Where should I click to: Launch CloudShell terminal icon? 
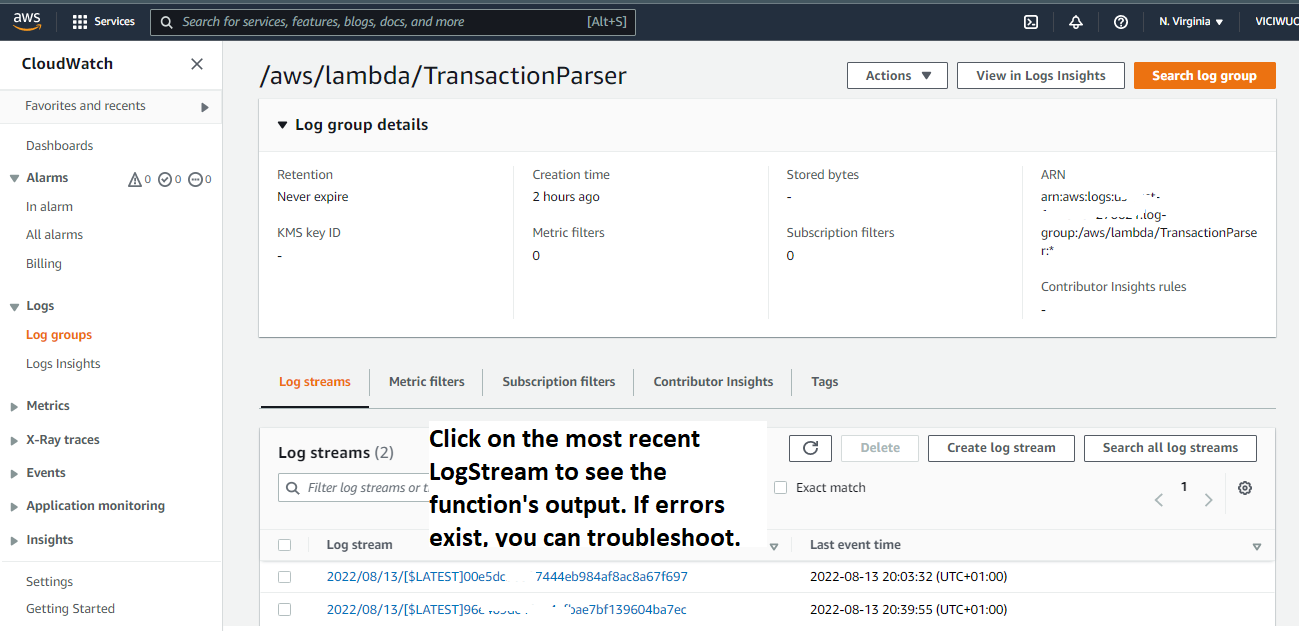pos(1031,22)
